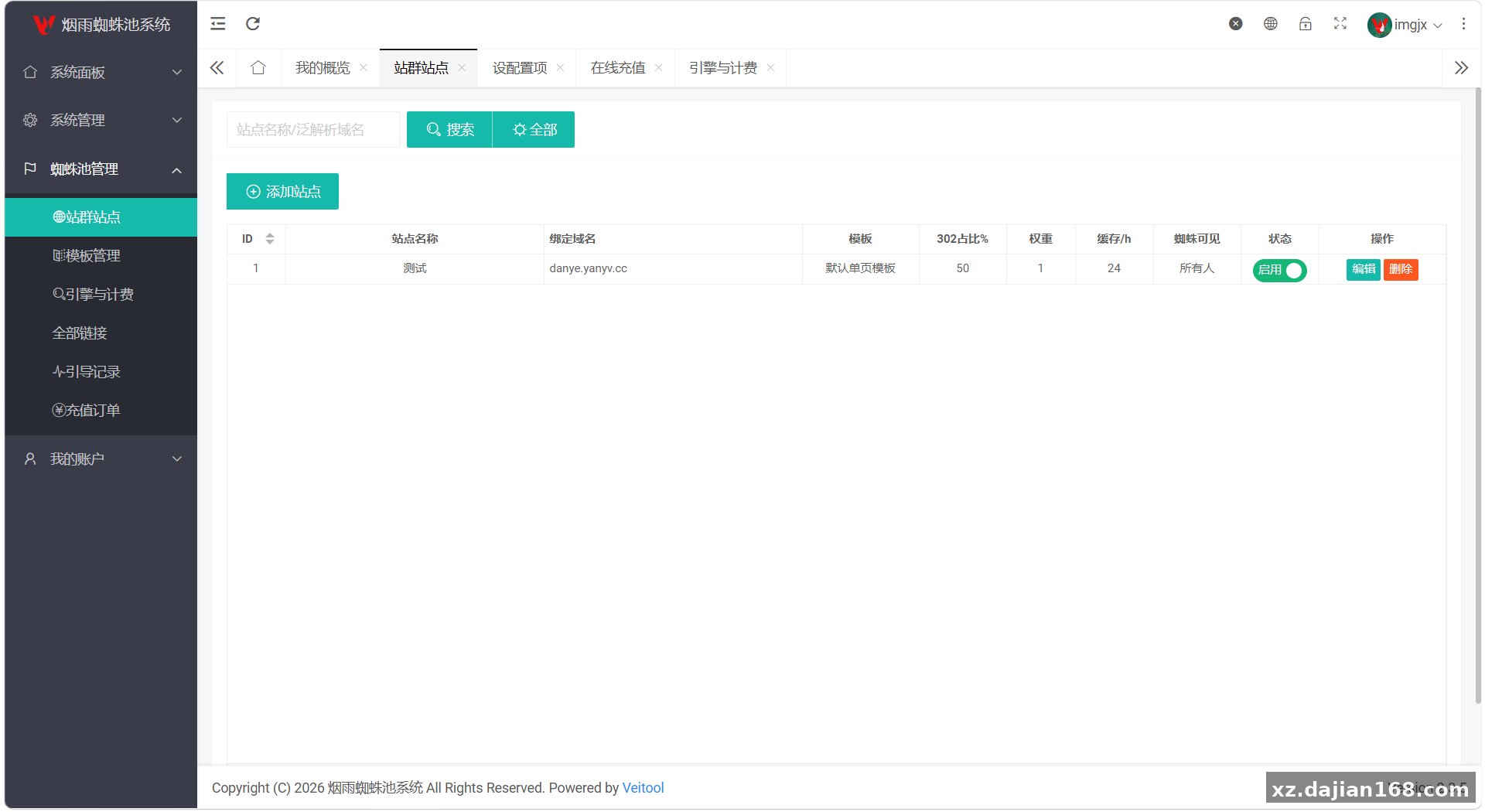
Task: Open 充值订单 in the sidebar
Action: point(101,411)
